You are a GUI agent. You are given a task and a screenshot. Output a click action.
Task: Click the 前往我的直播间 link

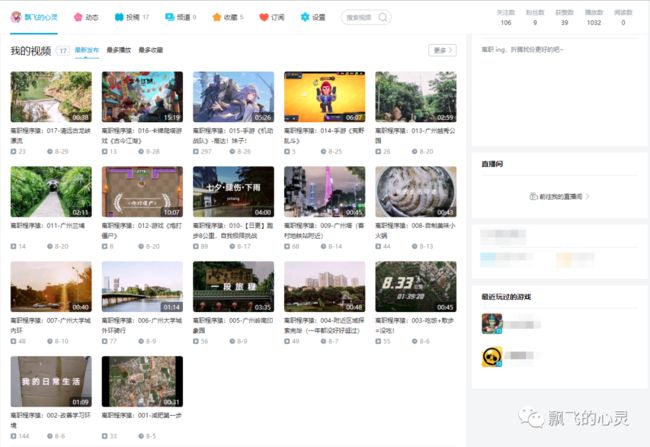pos(561,196)
